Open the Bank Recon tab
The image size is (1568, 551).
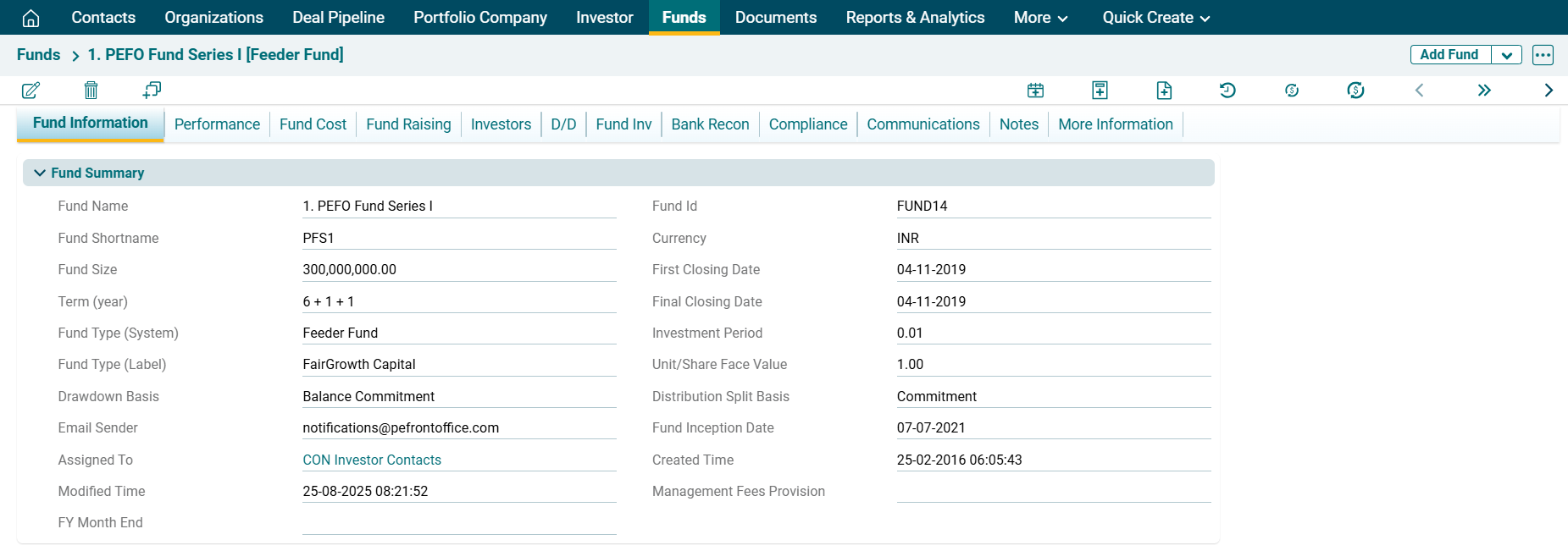(710, 124)
